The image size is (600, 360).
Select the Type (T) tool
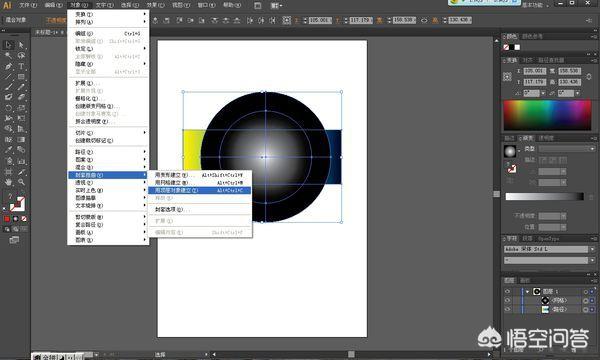pos(21,66)
